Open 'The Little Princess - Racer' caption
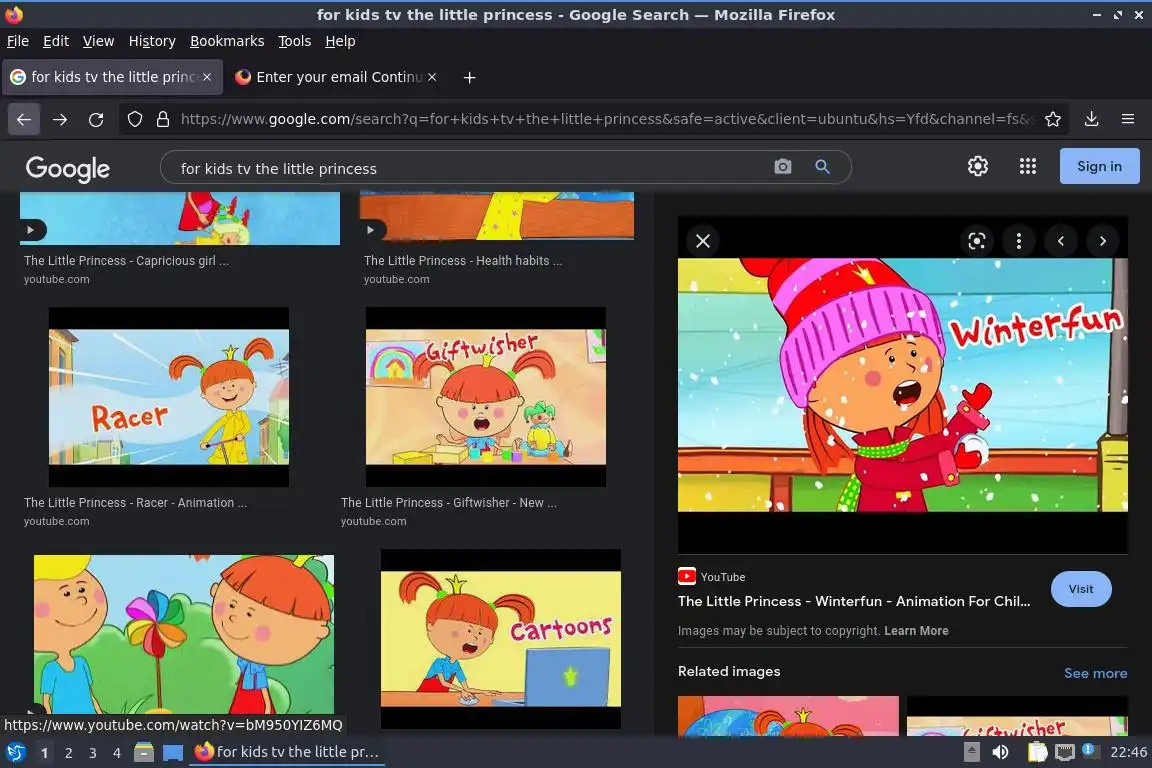The image size is (1152, 768). (135, 503)
